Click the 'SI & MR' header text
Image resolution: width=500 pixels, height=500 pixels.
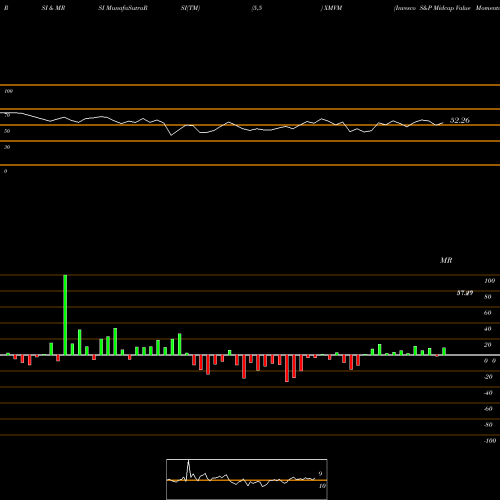(x=53, y=8)
